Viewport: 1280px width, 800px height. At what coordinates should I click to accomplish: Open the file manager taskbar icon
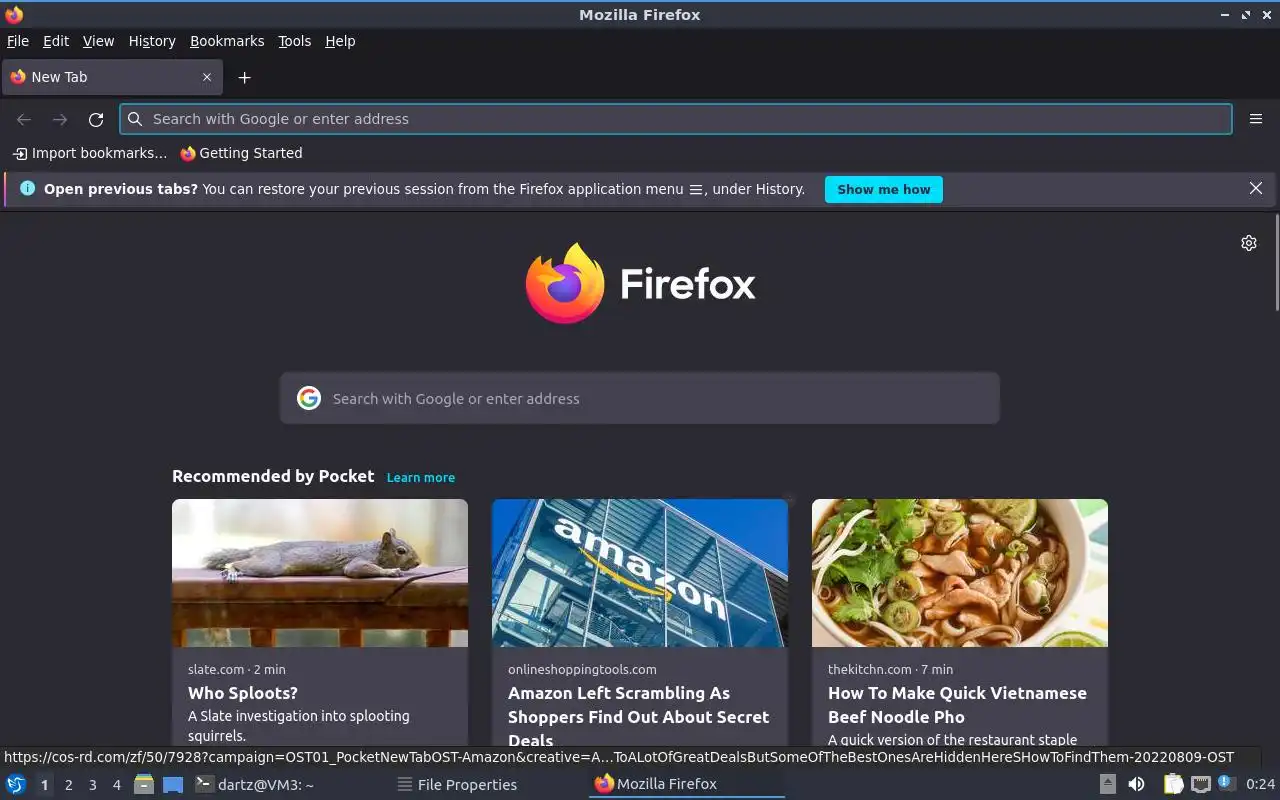[144, 784]
